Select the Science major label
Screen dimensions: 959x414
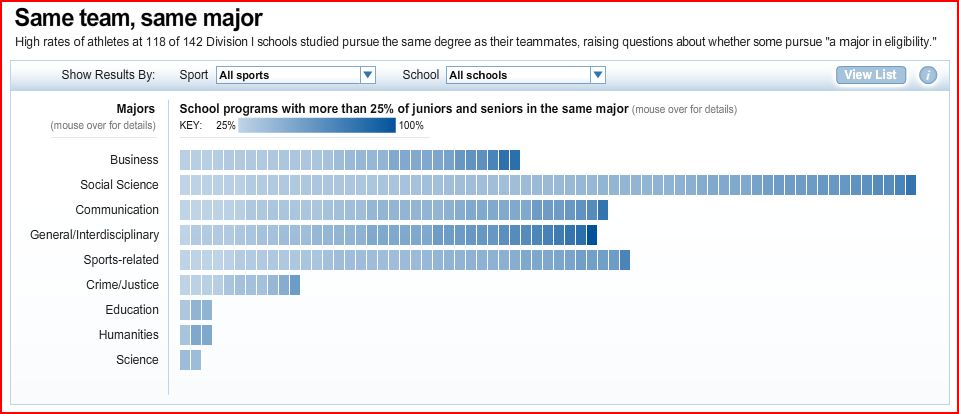(137, 360)
